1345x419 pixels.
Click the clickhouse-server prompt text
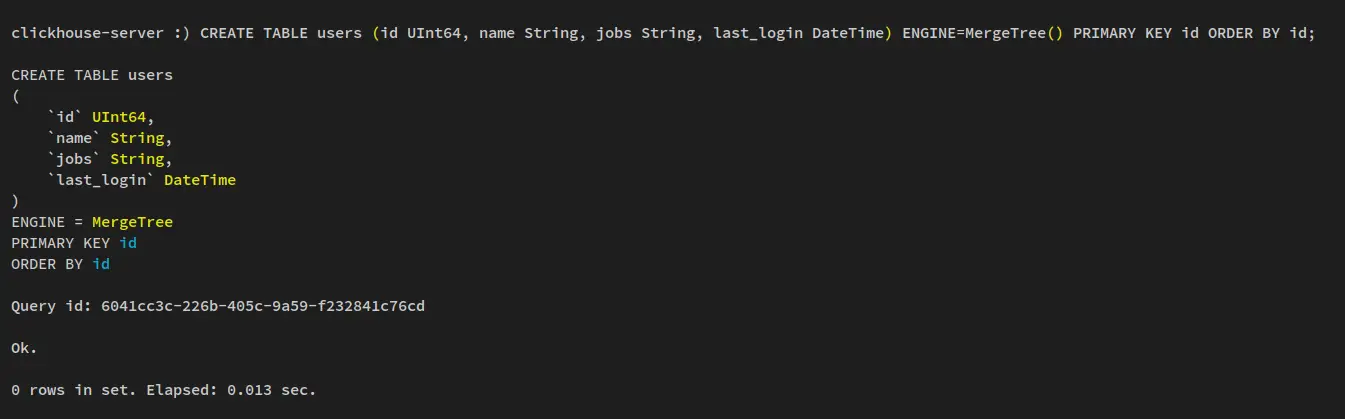click(x=88, y=33)
